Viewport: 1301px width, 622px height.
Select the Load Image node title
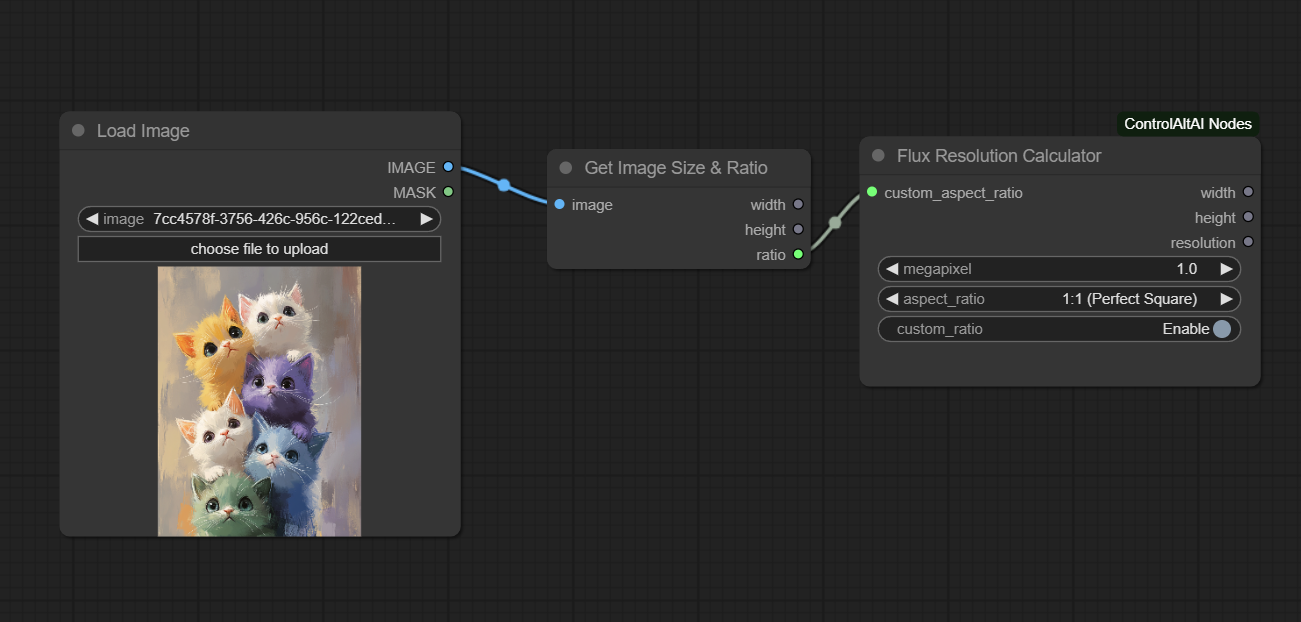[x=143, y=131]
